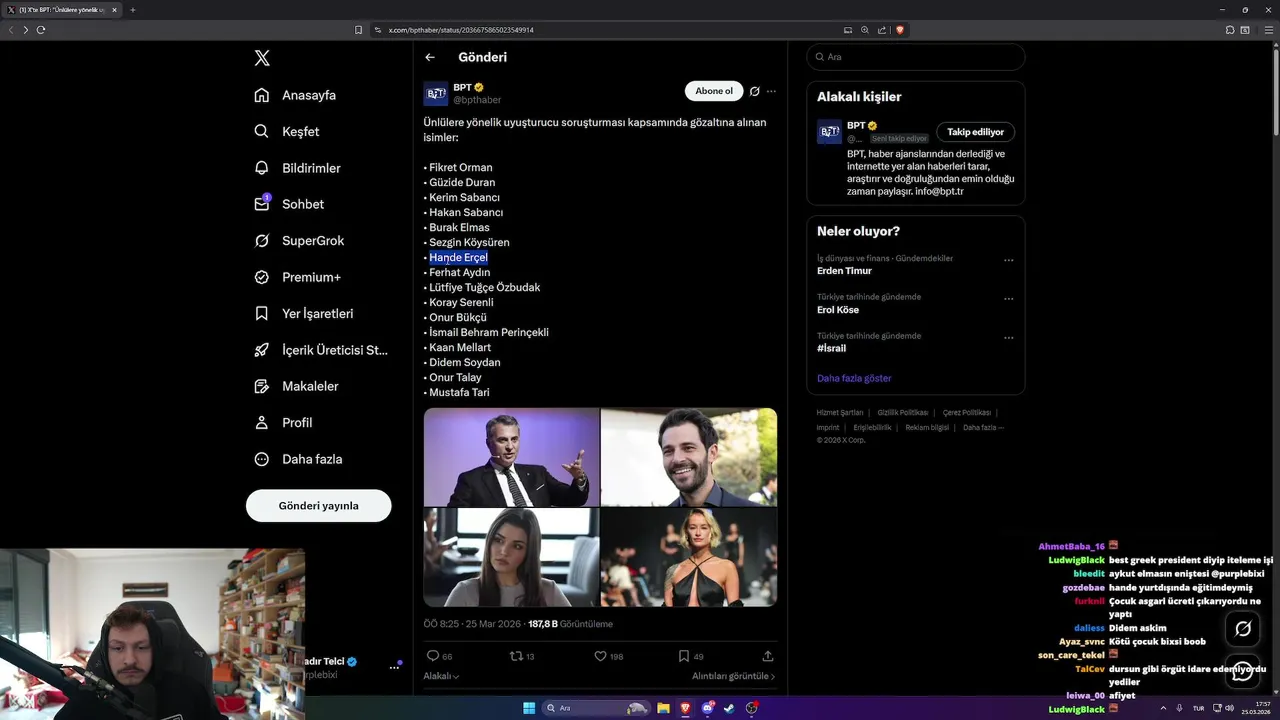Open Anasayfa home page
Screen dimensions: 1280x720
pyautogui.click(x=295, y=95)
